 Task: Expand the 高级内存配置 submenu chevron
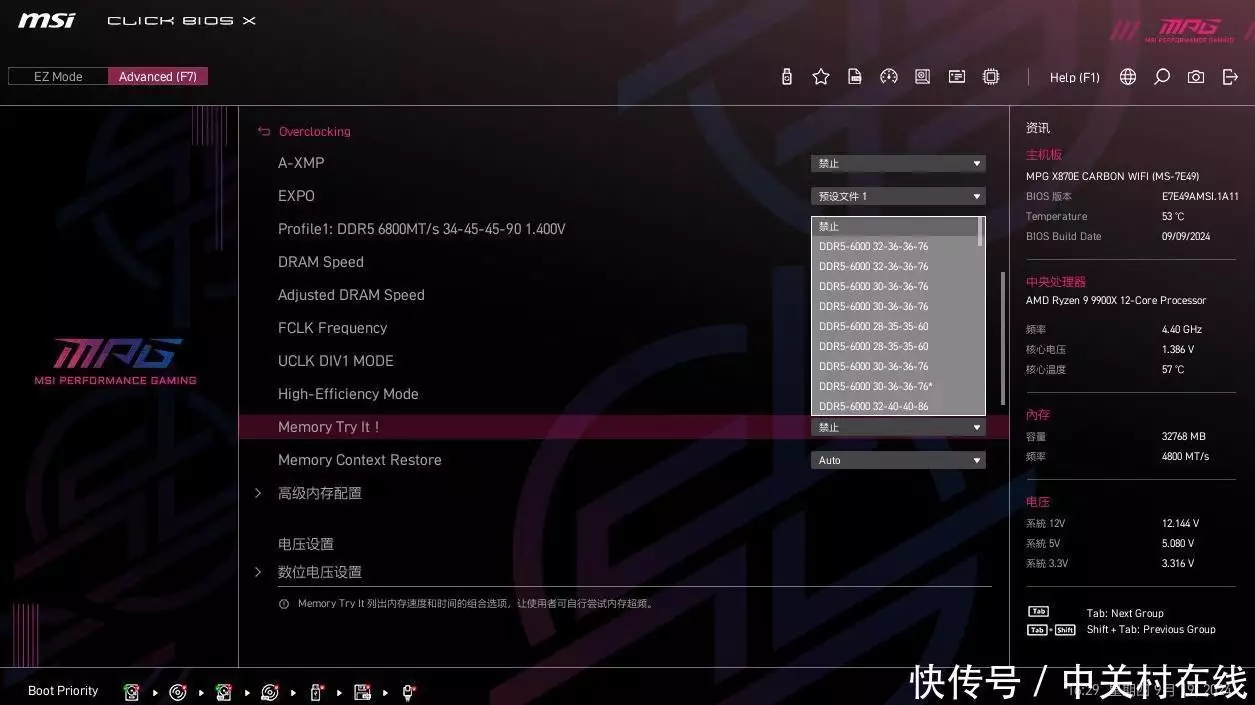click(x=258, y=493)
